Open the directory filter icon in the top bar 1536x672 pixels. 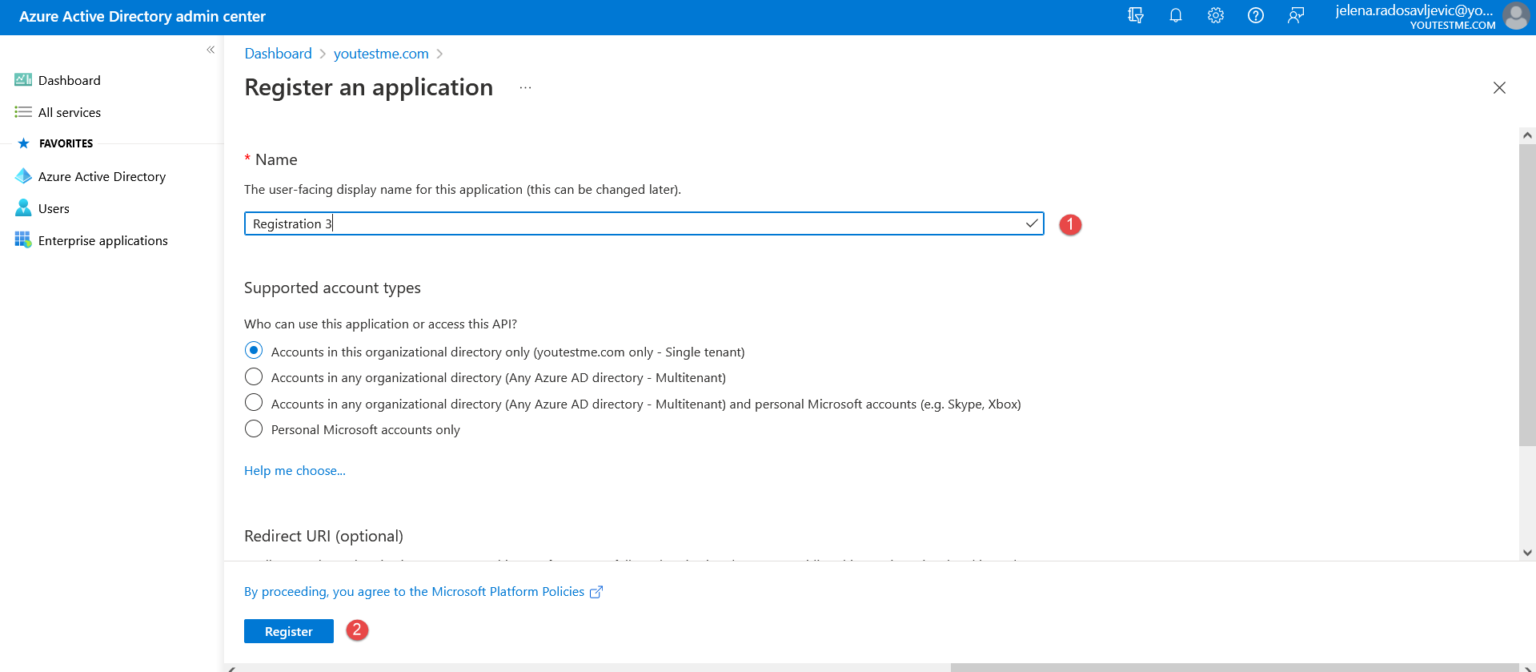(1135, 16)
